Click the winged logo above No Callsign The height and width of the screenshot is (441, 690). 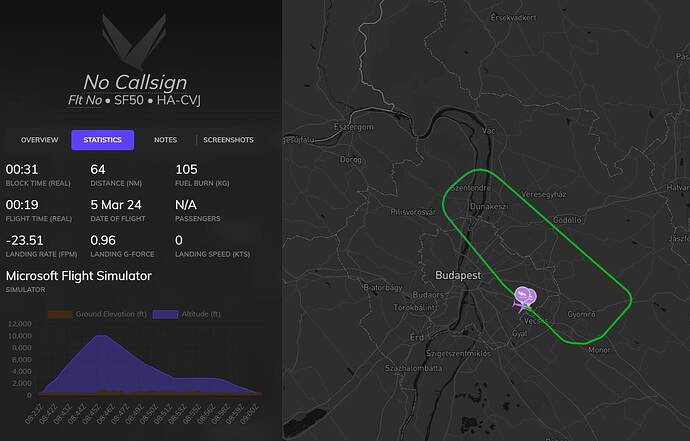134,42
